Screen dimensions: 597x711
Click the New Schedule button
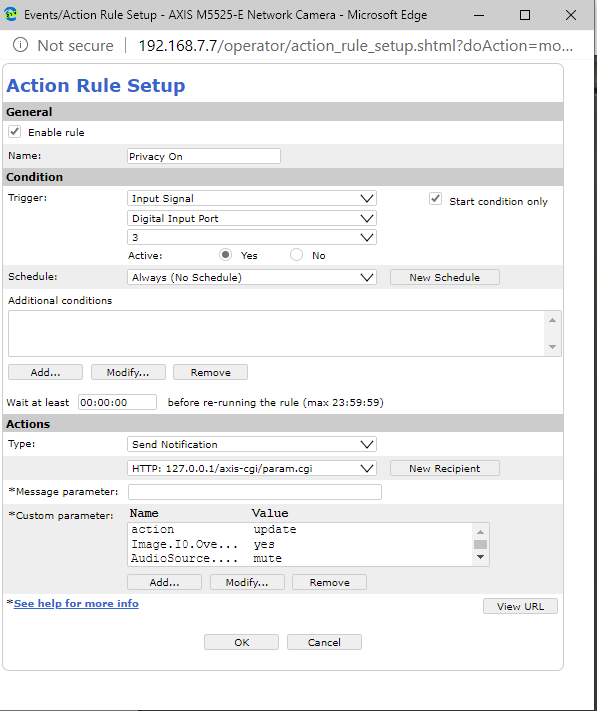pyautogui.click(x=445, y=277)
